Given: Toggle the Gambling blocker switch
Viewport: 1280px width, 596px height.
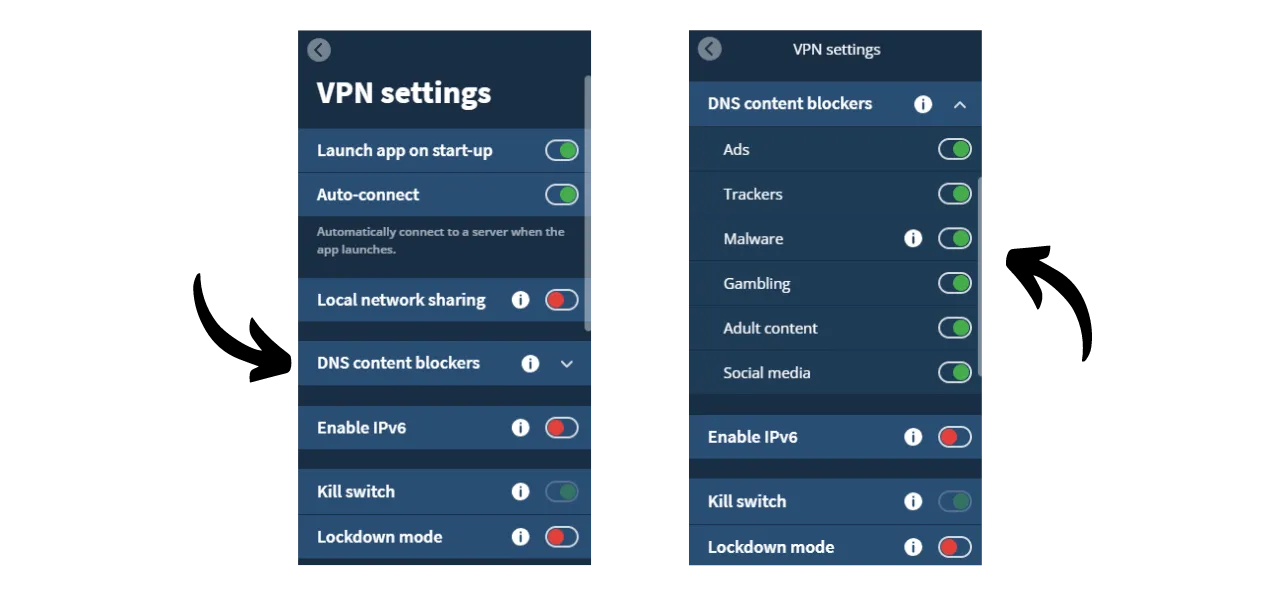Looking at the screenshot, I should (954, 284).
